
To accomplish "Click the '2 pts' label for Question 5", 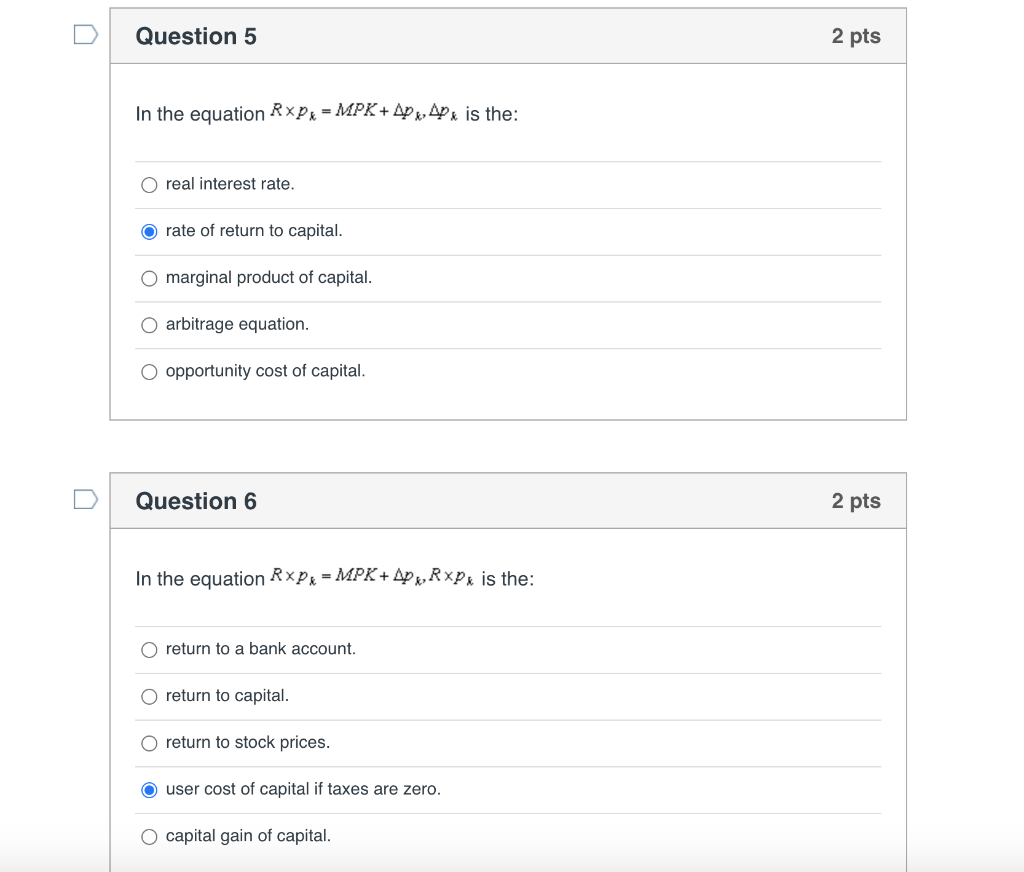I will coord(856,36).
